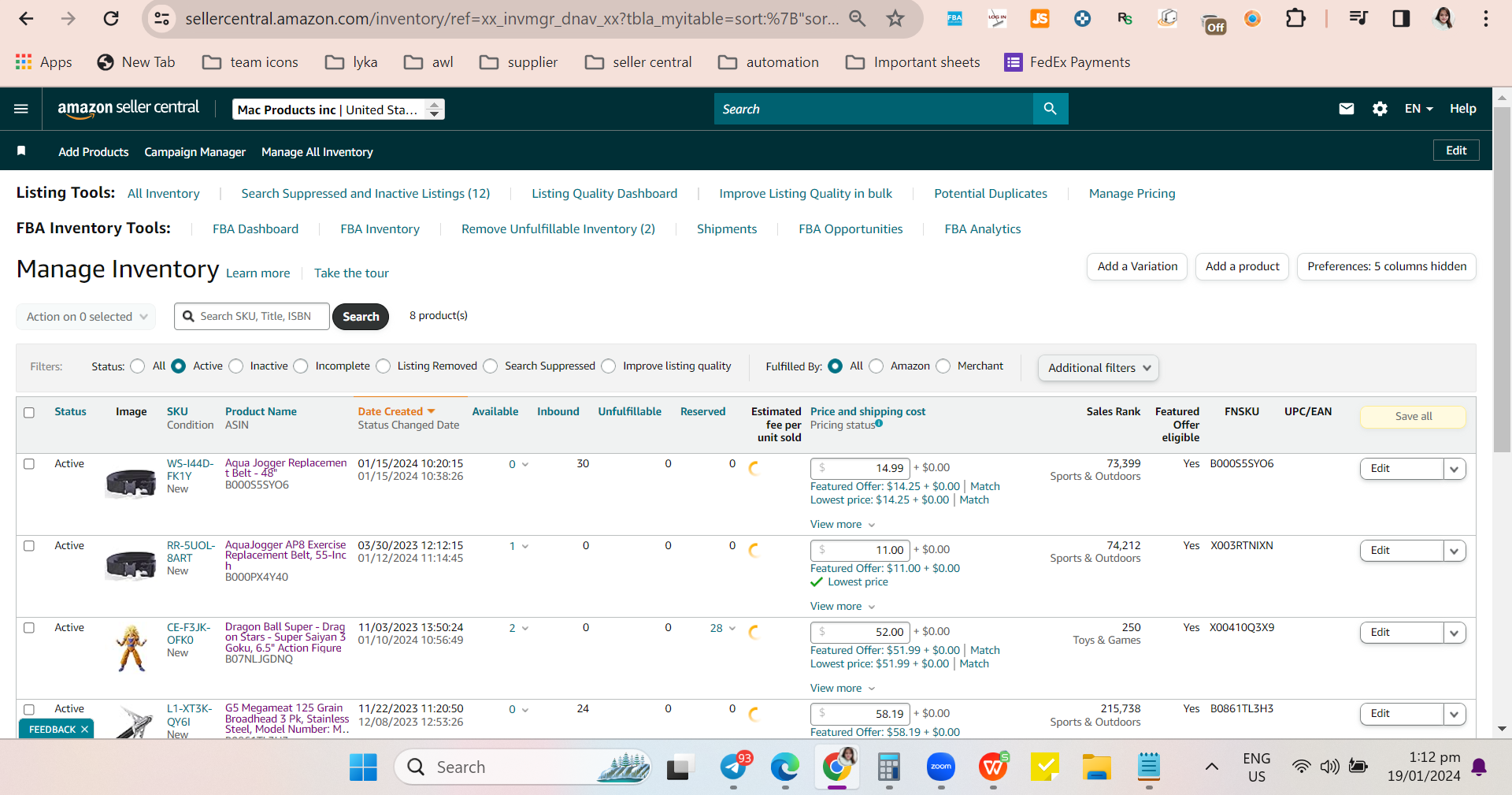Viewport: 1512px width, 795px height.
Task: Tick checkbox for Aqua Jogger Belt 48" row
Action: (29, 464)
